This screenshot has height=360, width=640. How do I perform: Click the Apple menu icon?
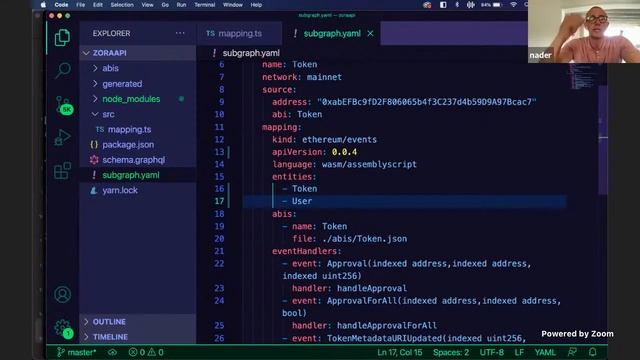(x=43, y=5)
